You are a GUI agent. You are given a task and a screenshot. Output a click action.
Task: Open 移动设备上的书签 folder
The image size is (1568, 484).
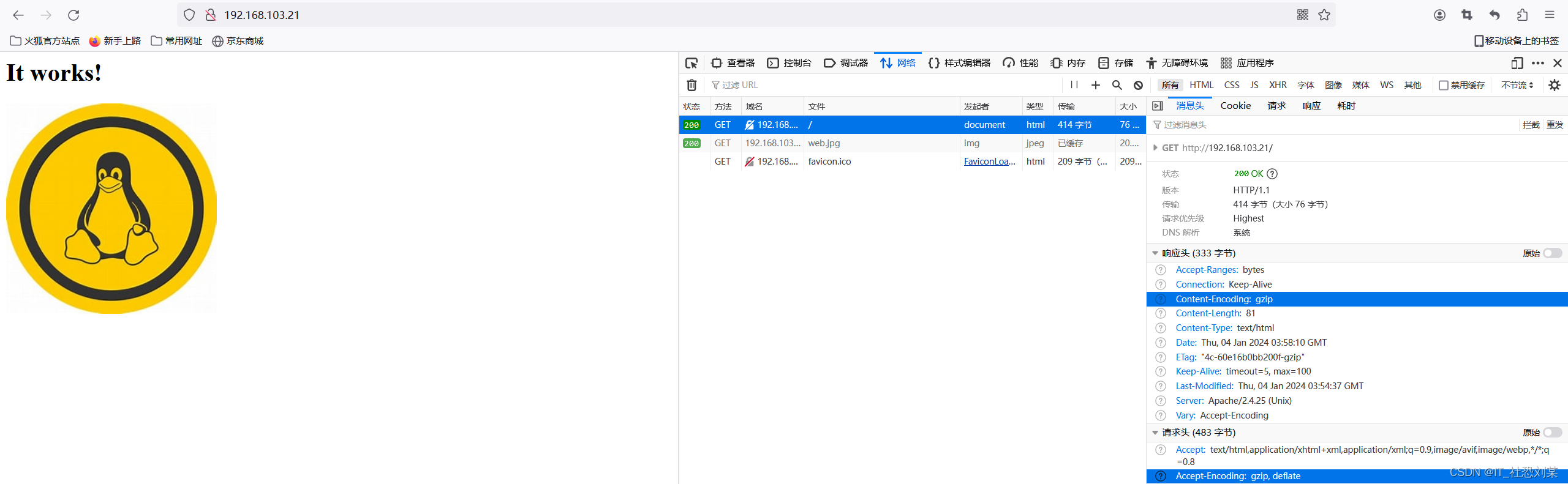click(x=1516, y=41)
